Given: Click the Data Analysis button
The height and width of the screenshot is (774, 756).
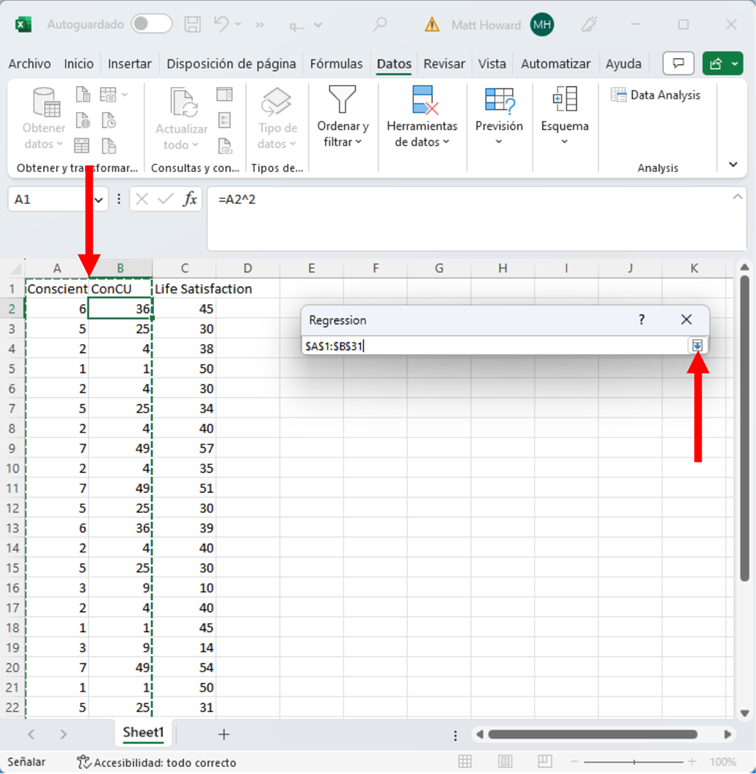Looking at the screenshot, I should click(655, 95).
